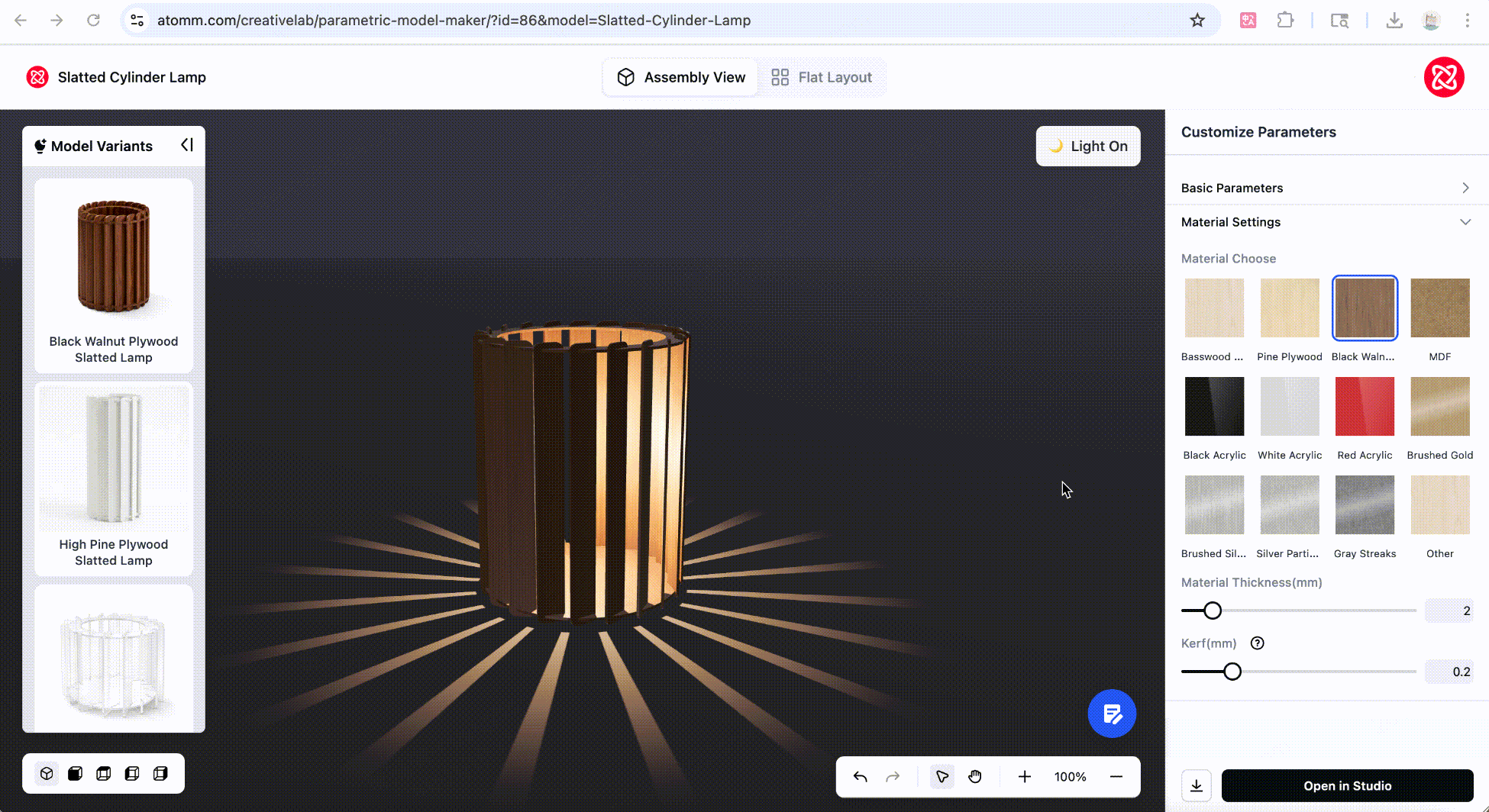This screenshot has height=812, width=1489.
Task: Select High Pine Plywood Slatted Lamp variant
Action: (x=114, y=478)
